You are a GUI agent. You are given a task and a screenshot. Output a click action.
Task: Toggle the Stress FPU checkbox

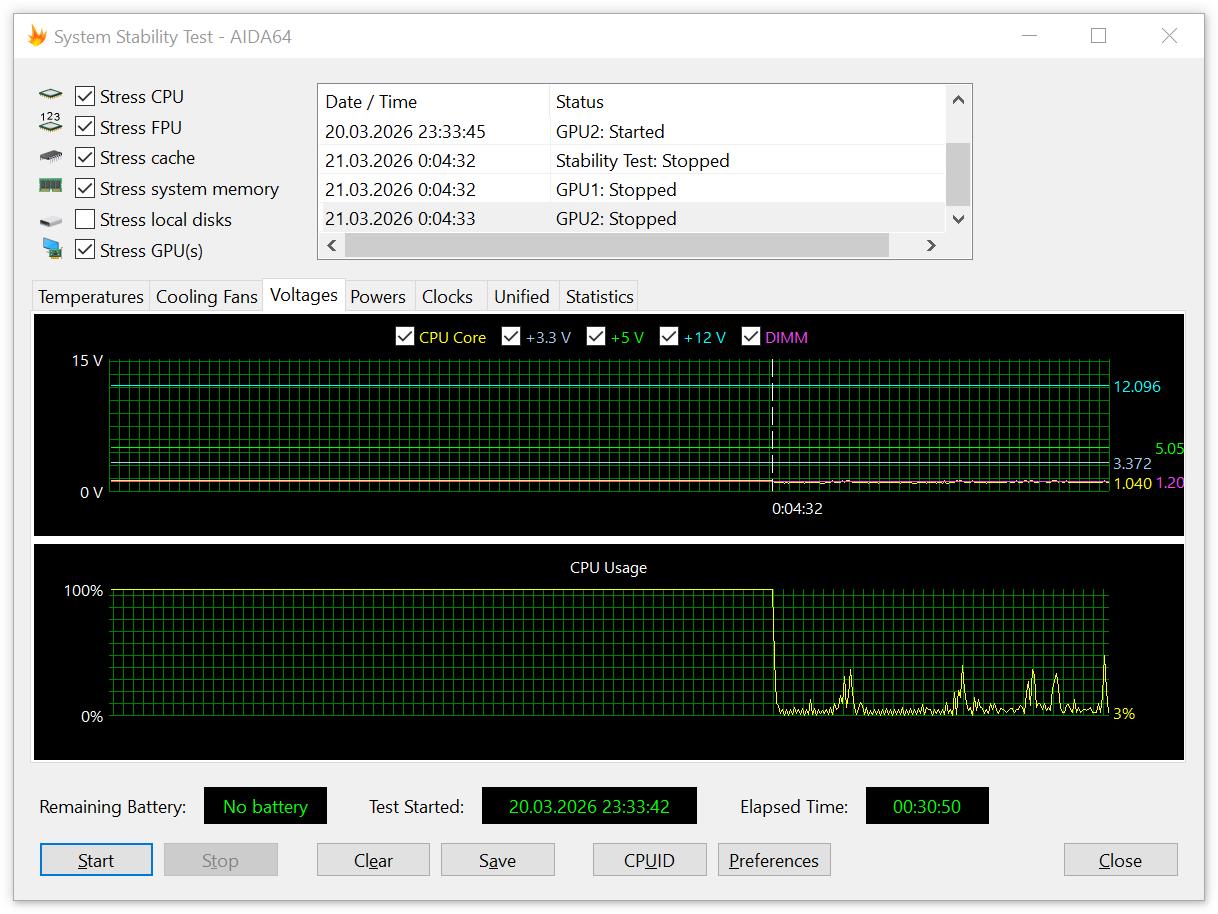85,127
